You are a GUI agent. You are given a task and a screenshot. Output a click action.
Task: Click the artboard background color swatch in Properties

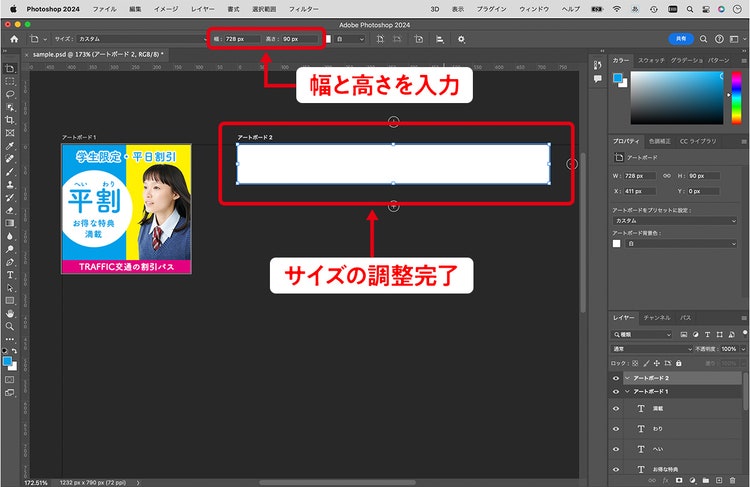tap(617, 244)
